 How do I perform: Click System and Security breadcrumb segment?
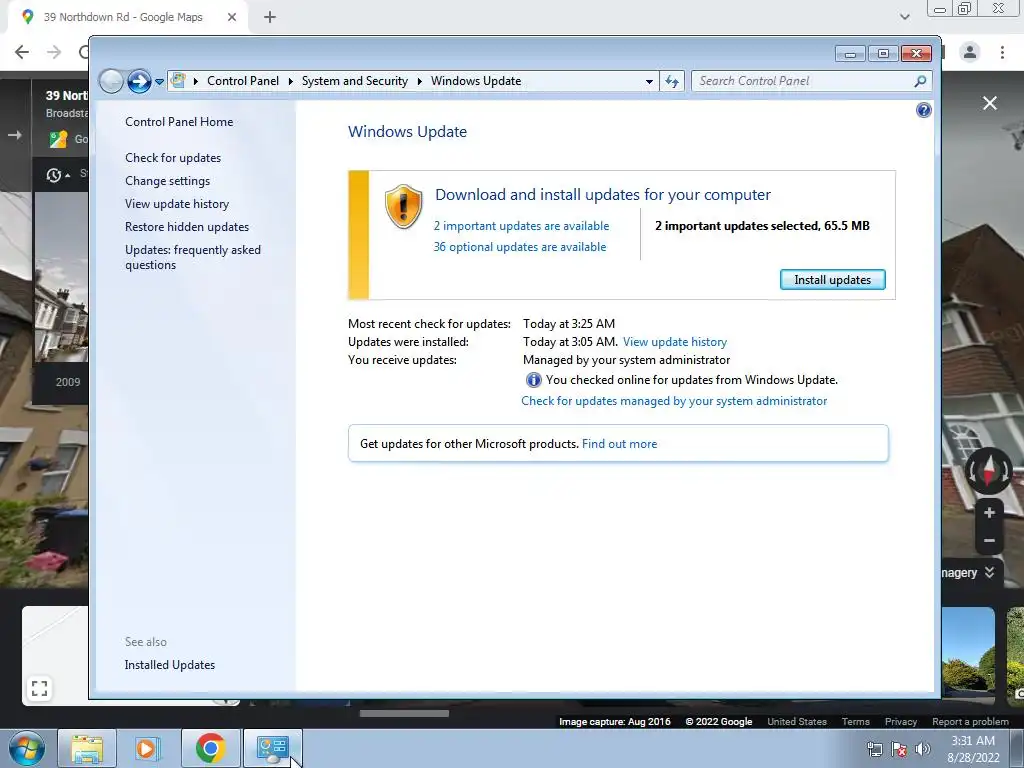[x=355, y=81]
